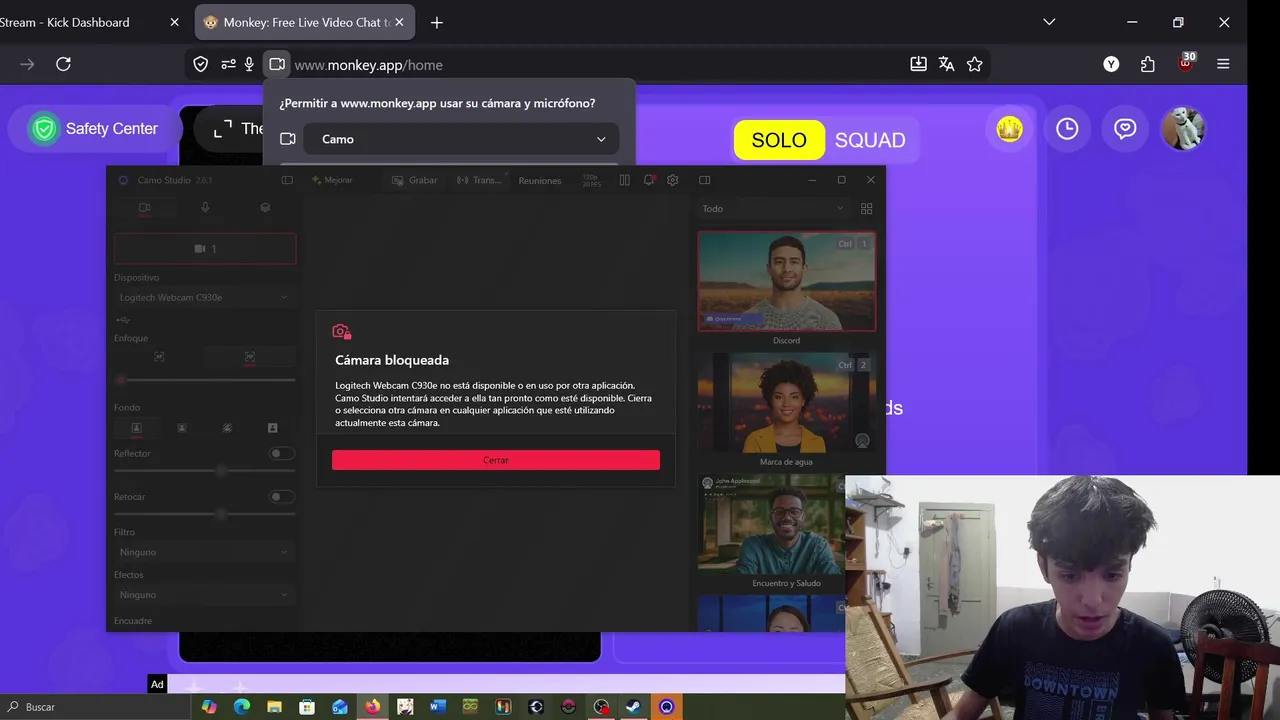Enable the Reflector toggle
The width and height of the screenshot is (1280, 720).
click(282, 454)
